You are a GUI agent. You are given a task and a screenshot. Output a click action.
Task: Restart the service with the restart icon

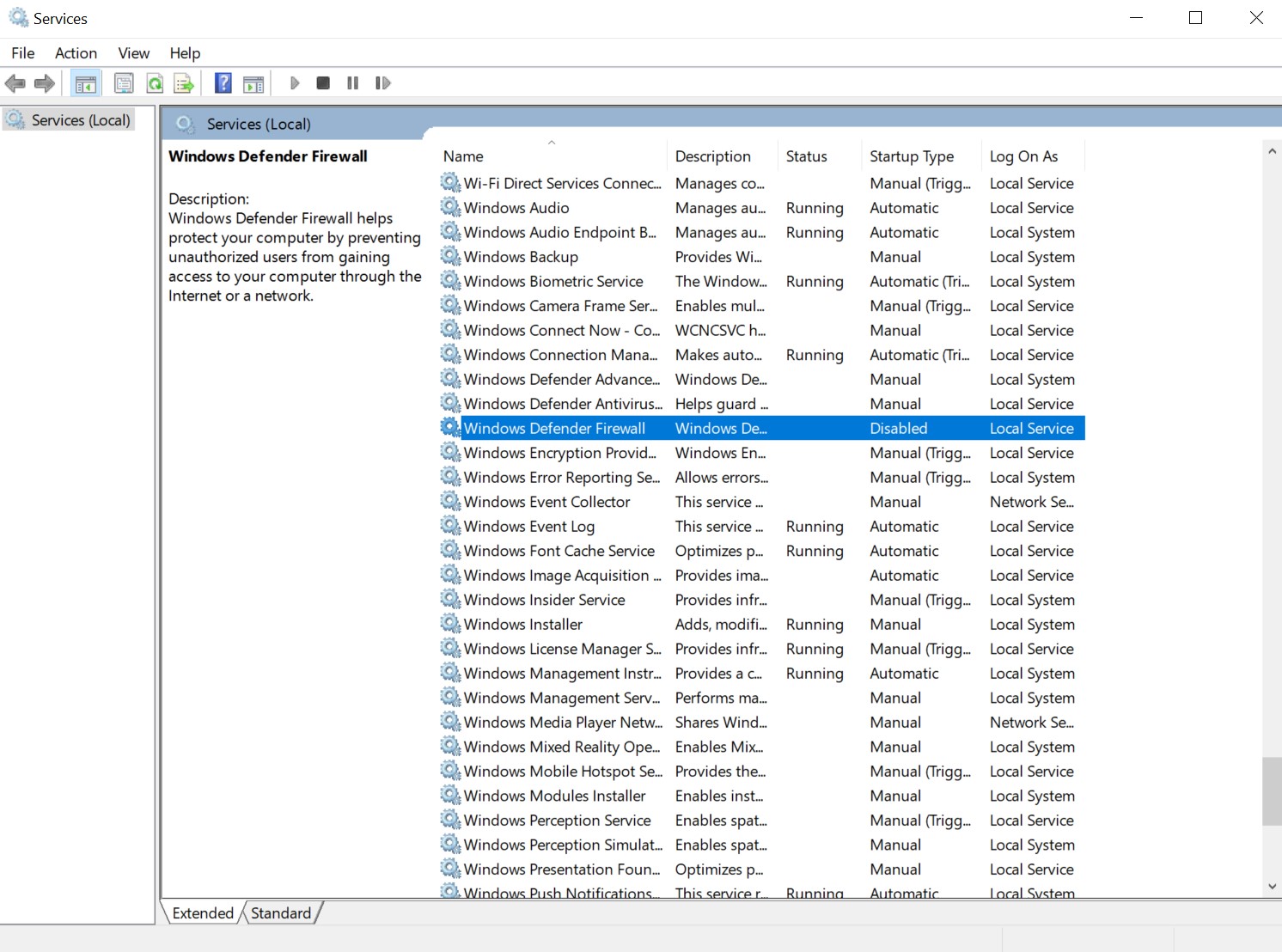382,83
